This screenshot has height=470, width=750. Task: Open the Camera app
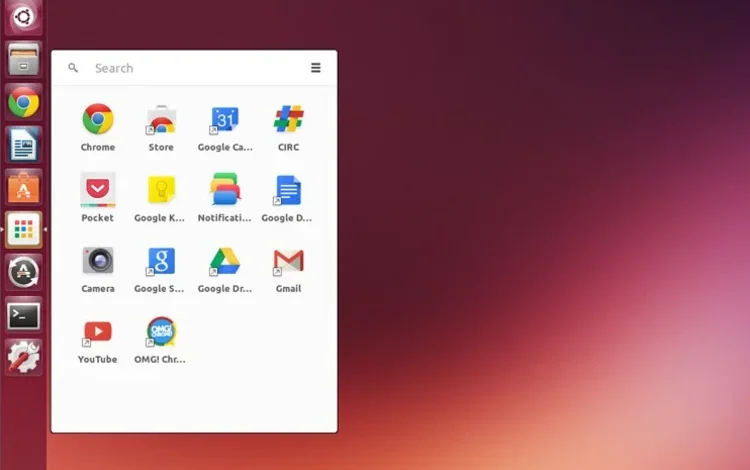(98, 261)
